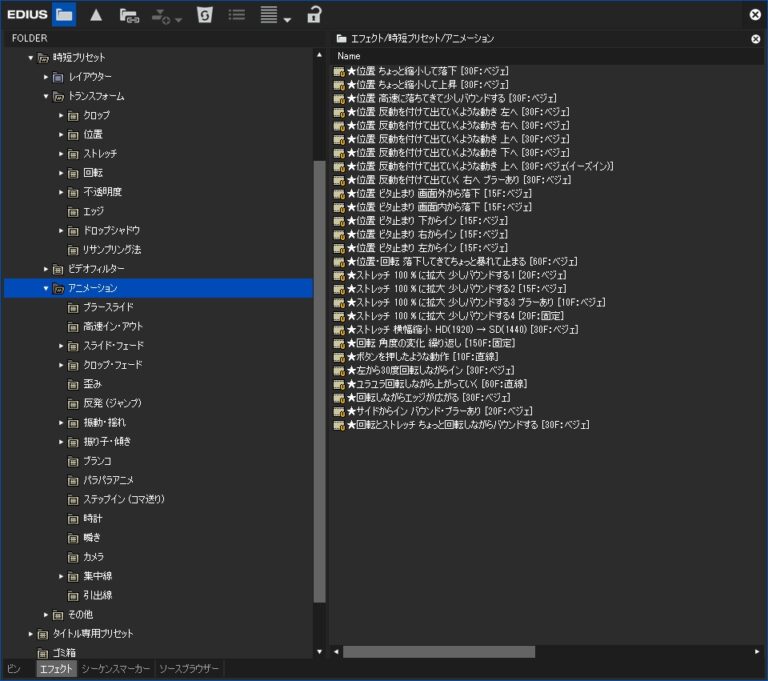The image size is (768, 681).
Task: Open the ビン tab
Action: [14, 669]
